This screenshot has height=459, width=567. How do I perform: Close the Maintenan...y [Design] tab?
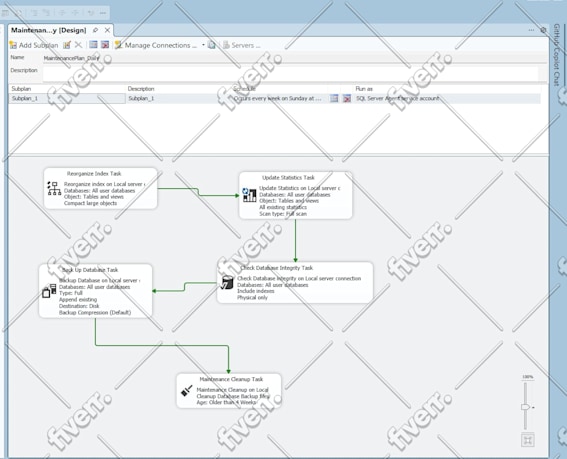107,30
